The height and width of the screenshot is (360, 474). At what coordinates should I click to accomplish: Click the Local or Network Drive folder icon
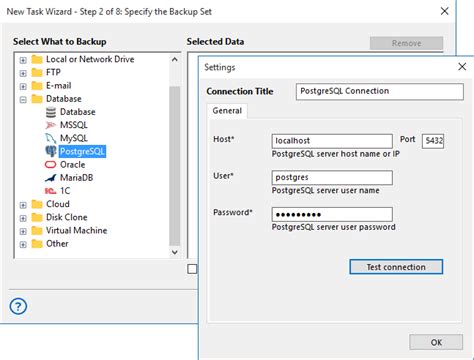click(x=37, y=60)
